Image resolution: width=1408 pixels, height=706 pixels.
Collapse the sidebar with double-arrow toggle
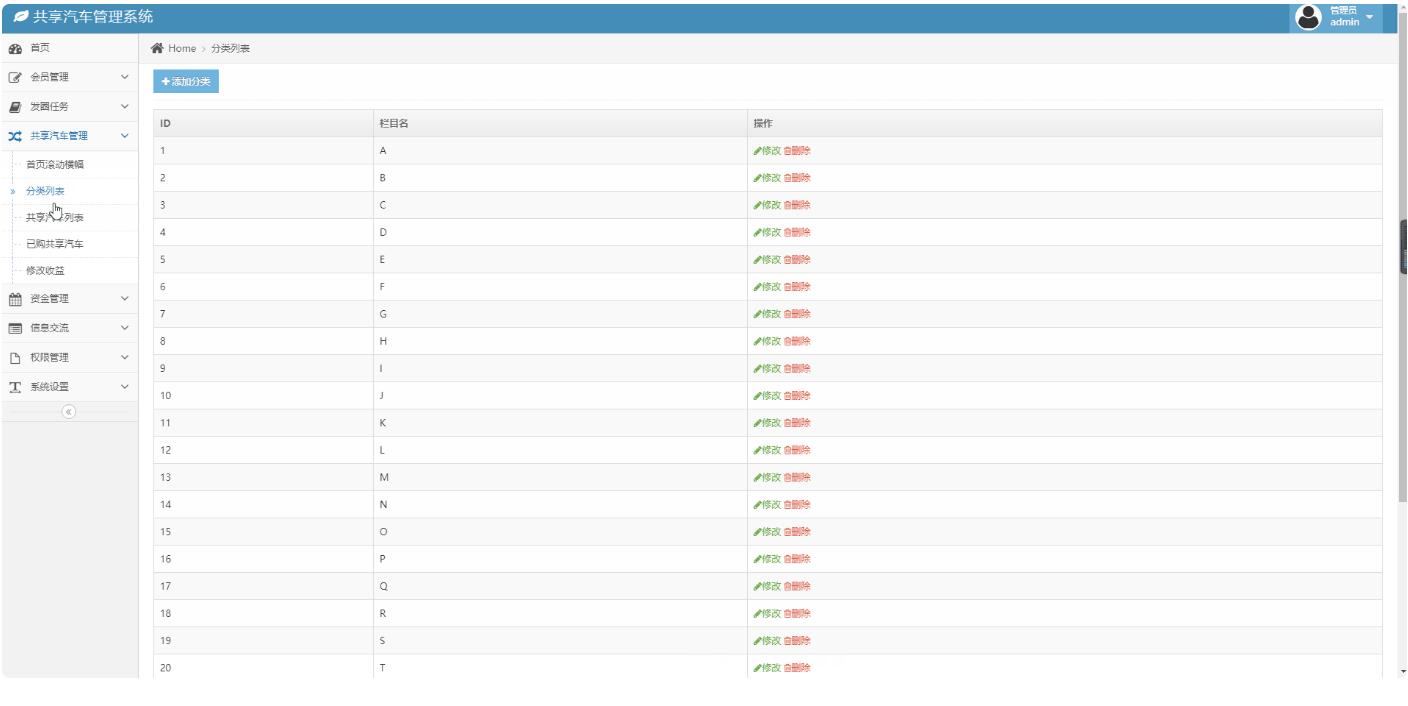coord(69,411)
